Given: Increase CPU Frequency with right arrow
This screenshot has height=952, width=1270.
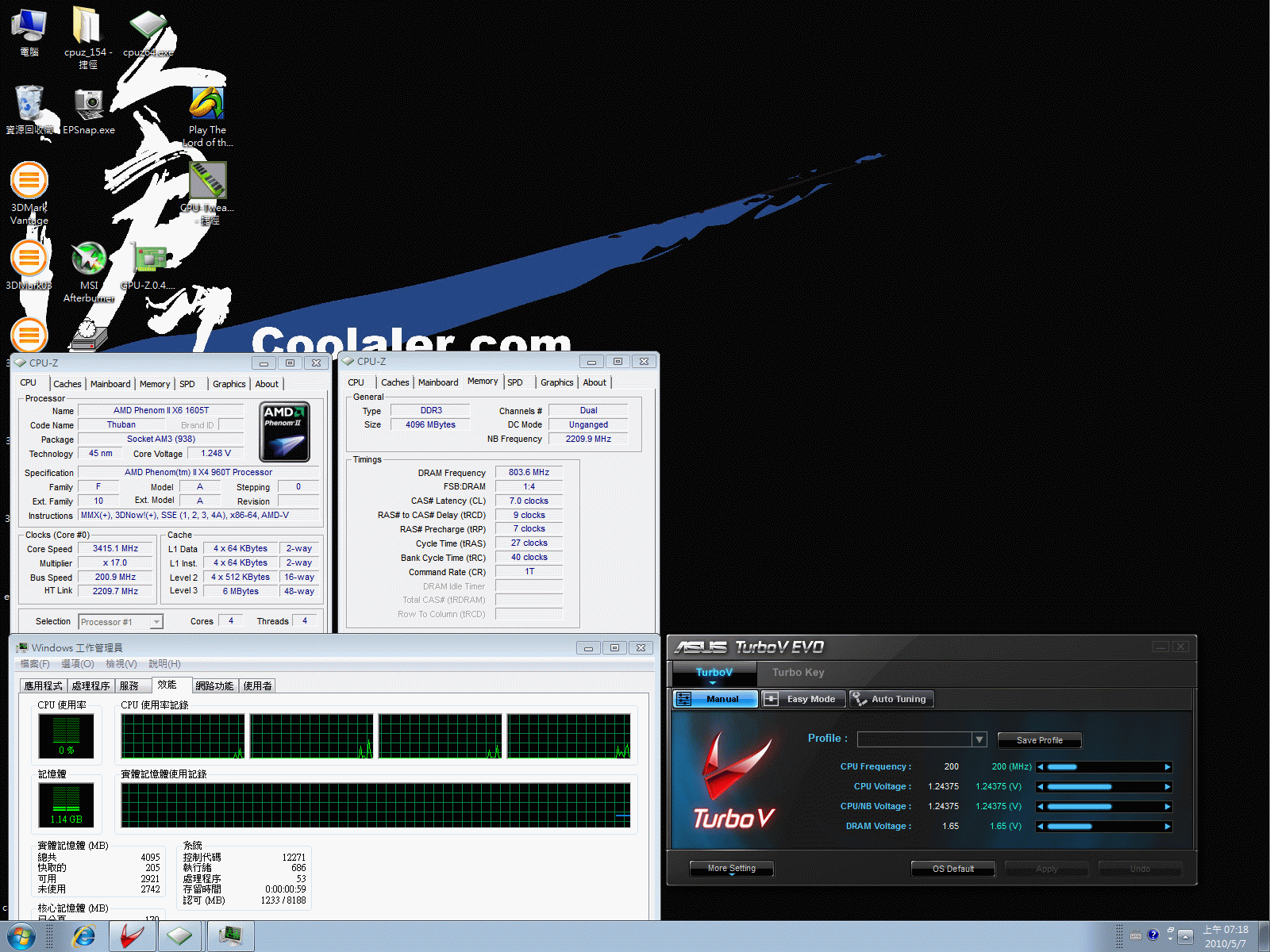Looking at the screenshot, I should pos(1168,767).
